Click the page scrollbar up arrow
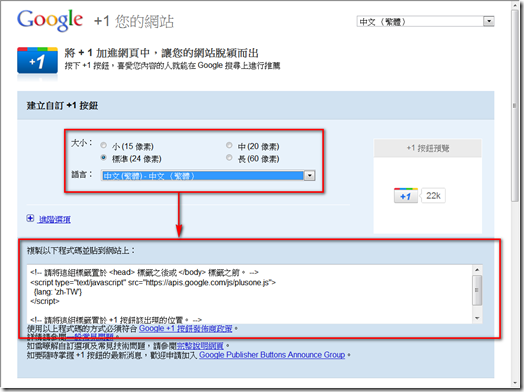 (514, 5)
